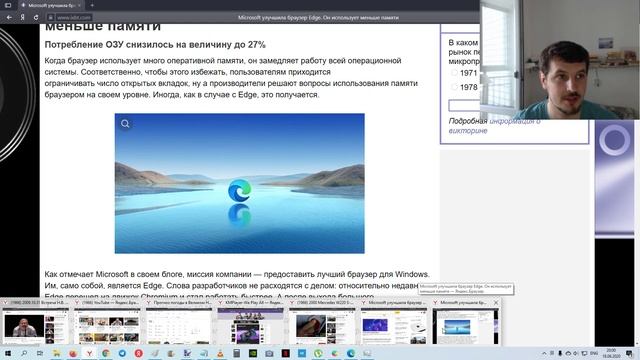Show hidden system tray icons chevron
The height and width of the screenshot is (360, 640).
pyautogui.click(x=544, y=353)
